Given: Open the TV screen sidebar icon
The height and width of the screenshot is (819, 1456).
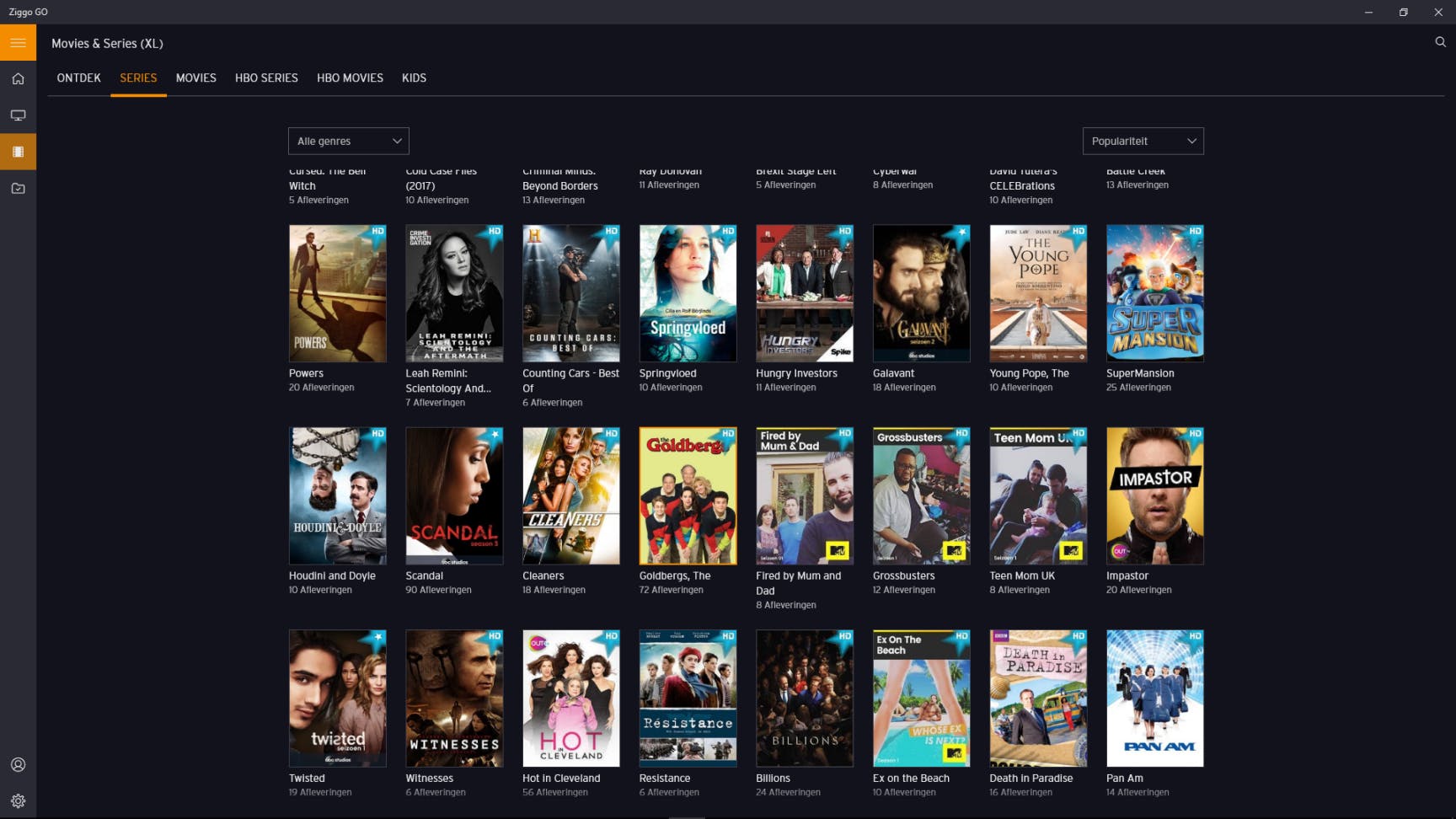Looking at the screenshot, I should 18,115.
